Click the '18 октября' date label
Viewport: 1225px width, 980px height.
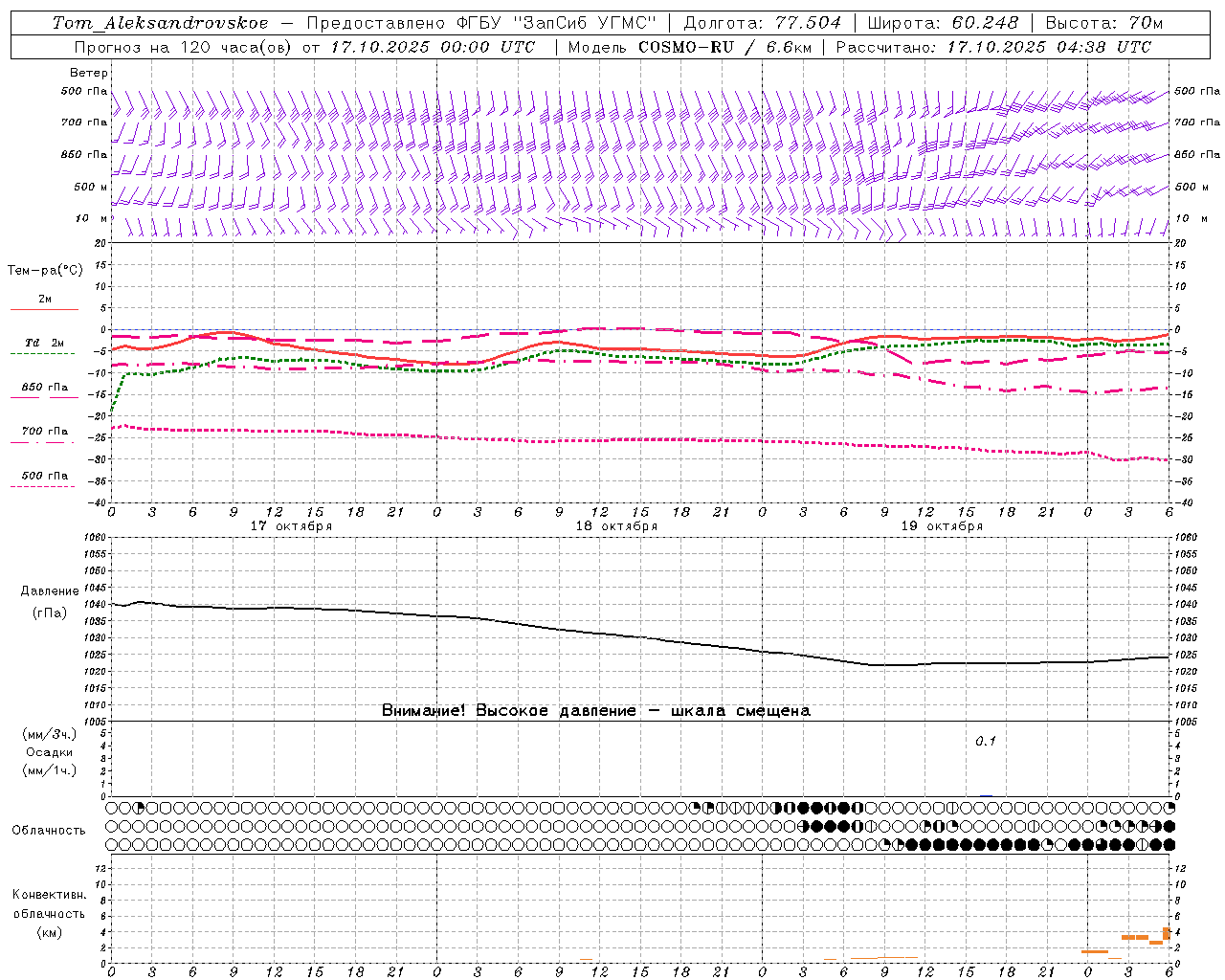click(616, 526)
